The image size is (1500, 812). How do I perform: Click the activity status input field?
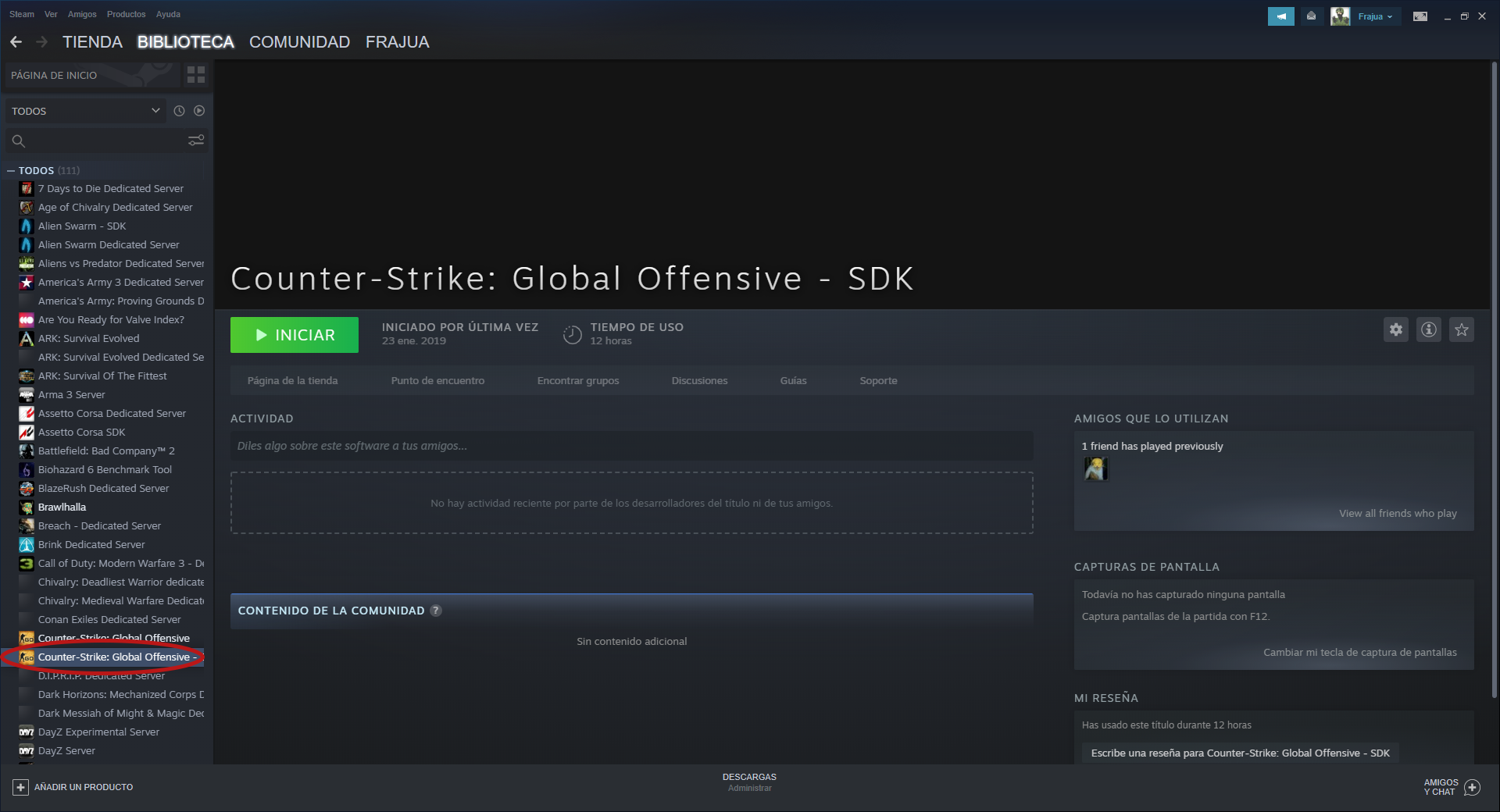tap(631, 446)
